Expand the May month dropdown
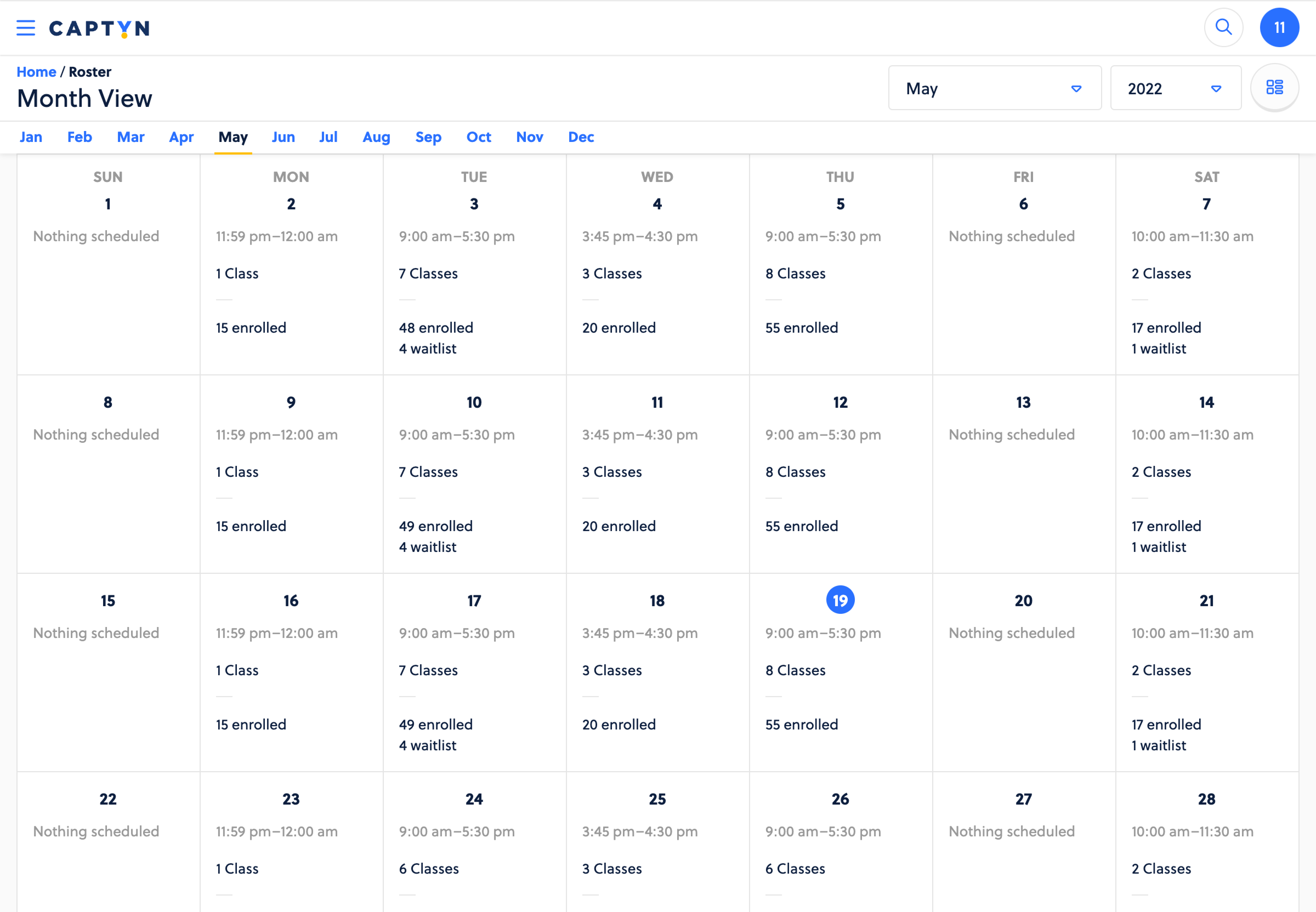This screenshot has width=1316, height=912. tap(994, 89)
